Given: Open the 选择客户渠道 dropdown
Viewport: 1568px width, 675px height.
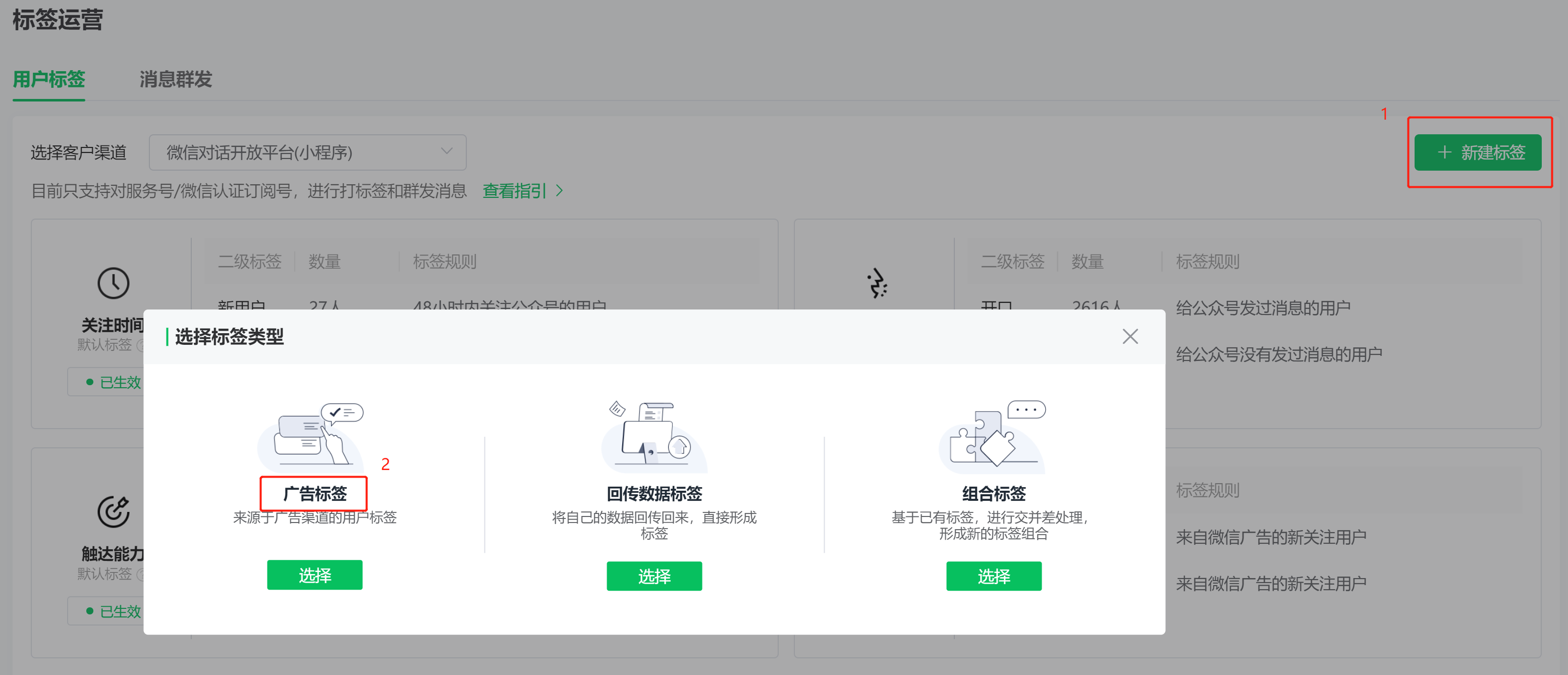Looking at the screenshot, I should tap(307, 152).
